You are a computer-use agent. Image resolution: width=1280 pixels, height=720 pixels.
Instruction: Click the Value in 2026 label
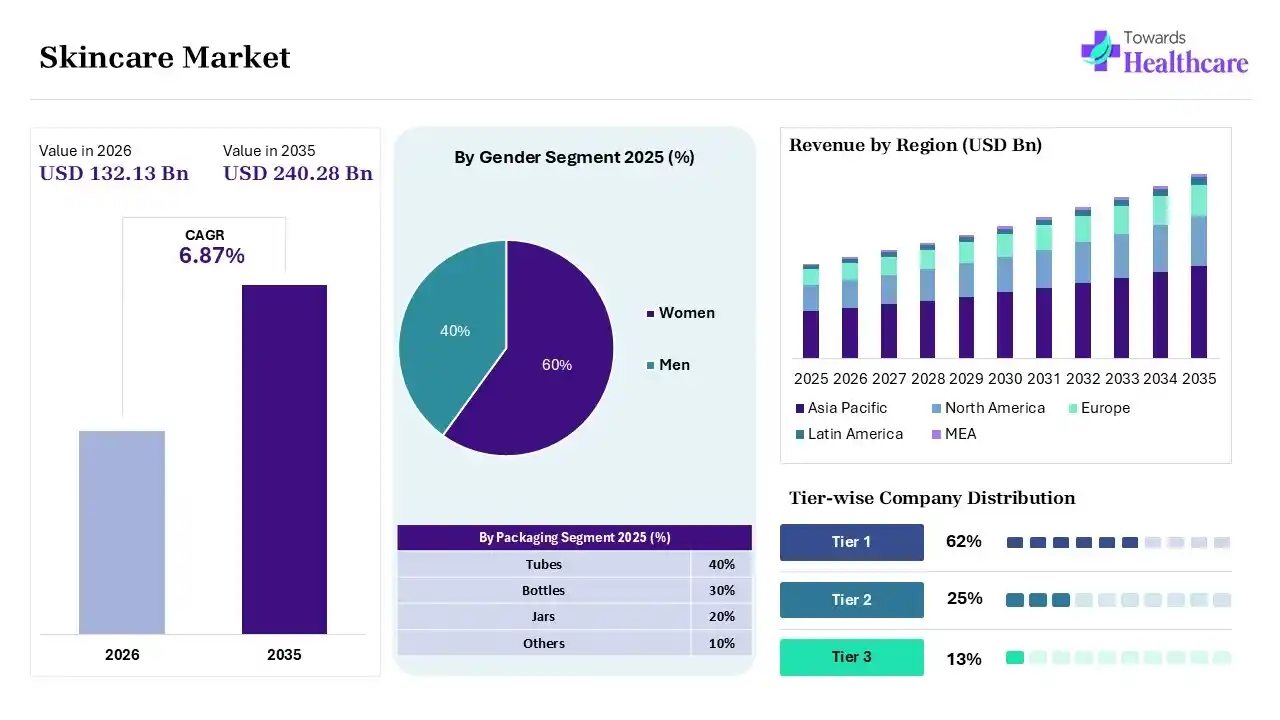[x=85, y=151]
